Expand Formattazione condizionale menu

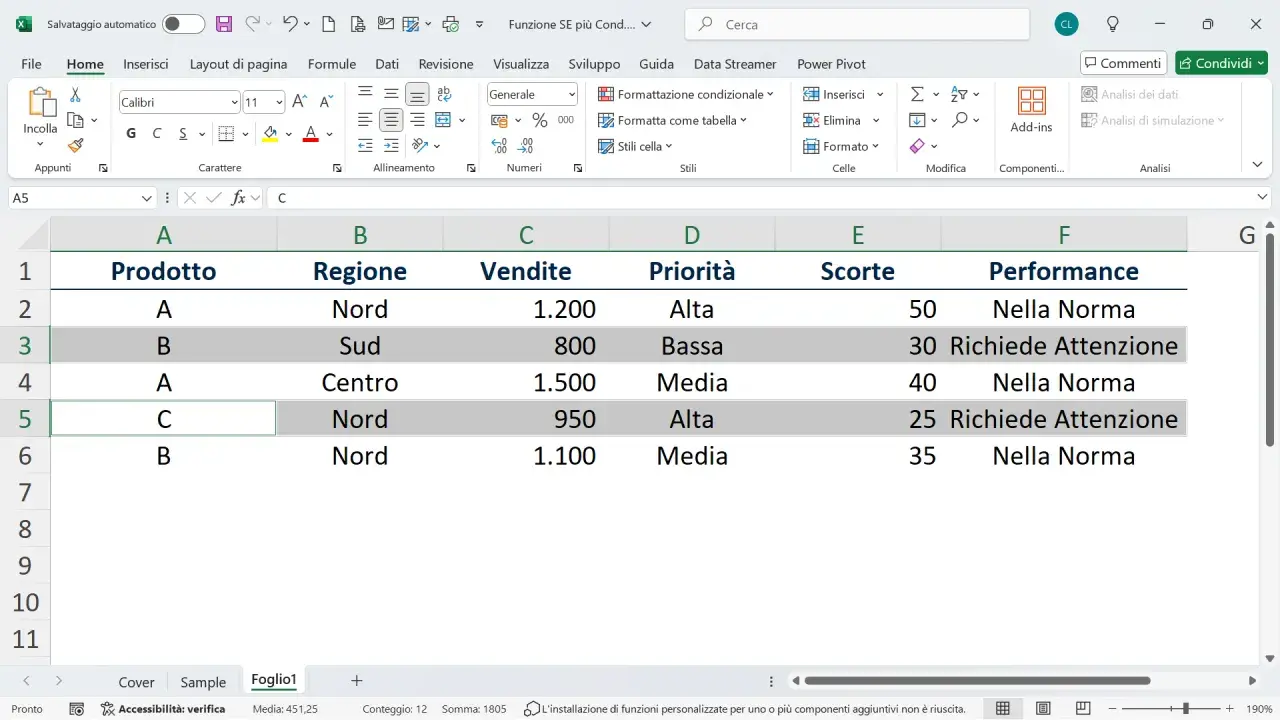[x=686, y=94]
